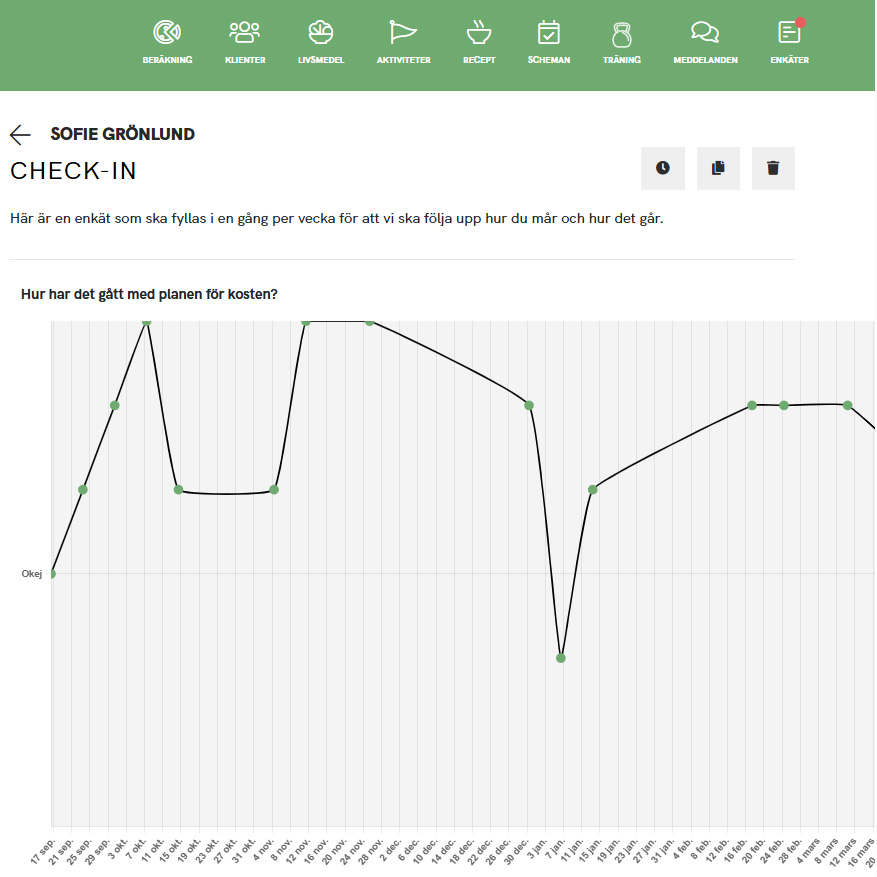The width and height of the screenshot is (877, 877).
Task: Open check-in history with the clock icon
Action: 663,168
